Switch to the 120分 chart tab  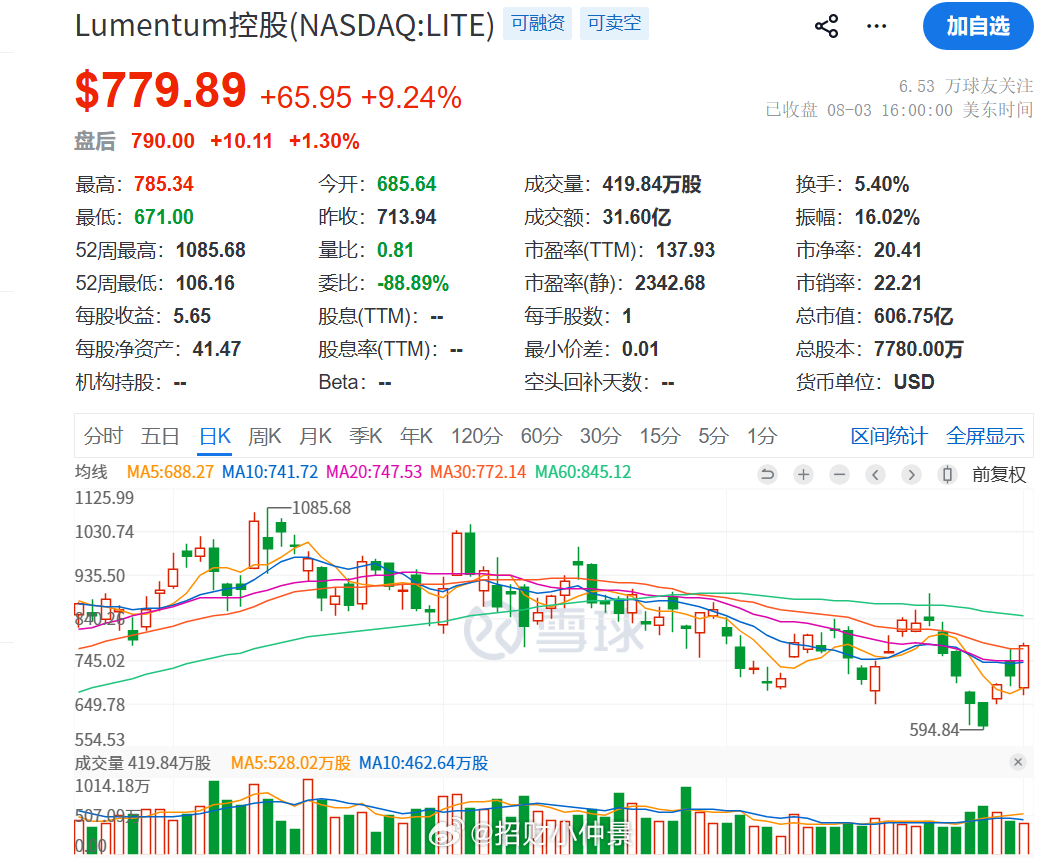click(x=477, y=436)
